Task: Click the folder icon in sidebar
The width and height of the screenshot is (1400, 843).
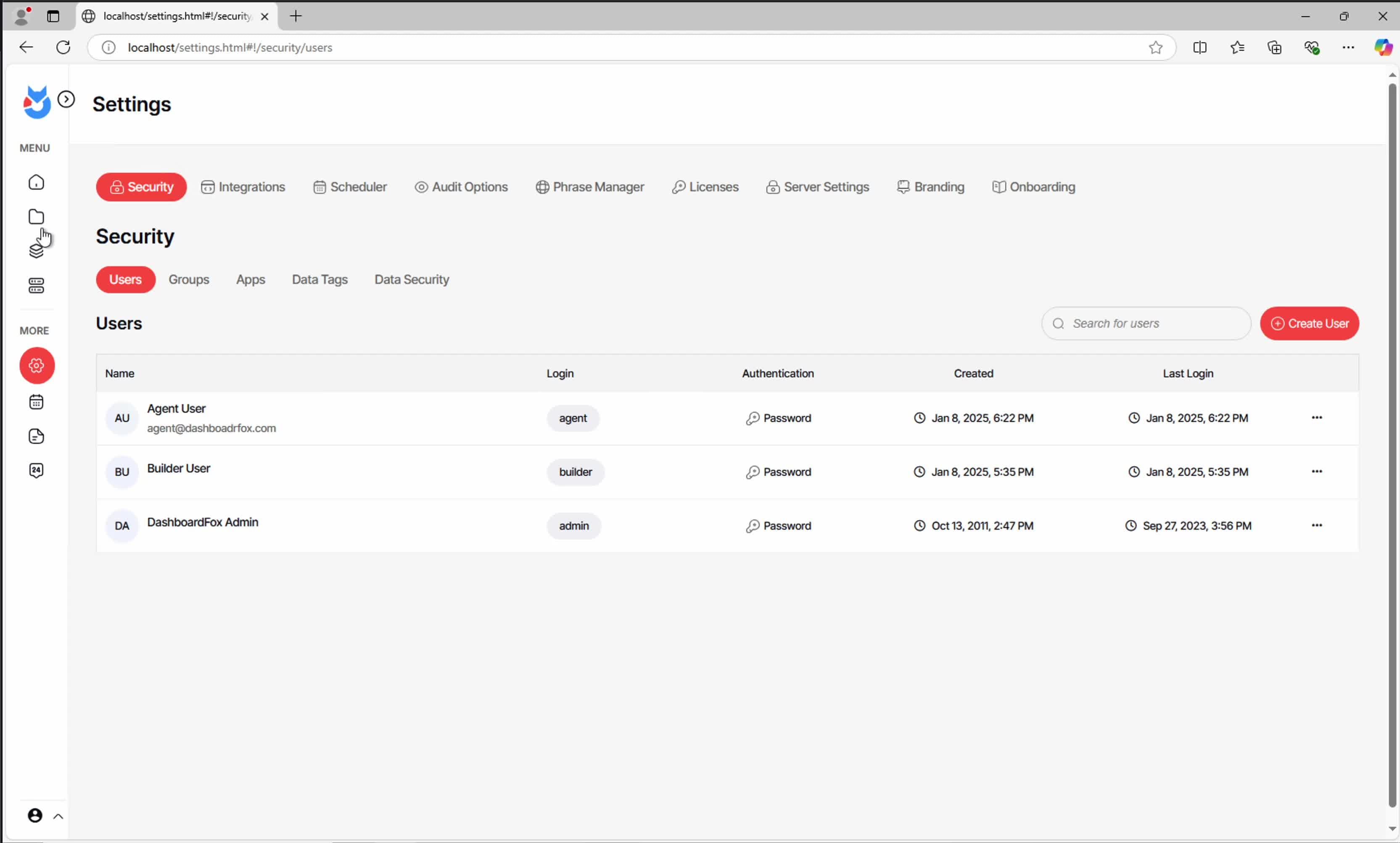Action: tap(36, 217)
